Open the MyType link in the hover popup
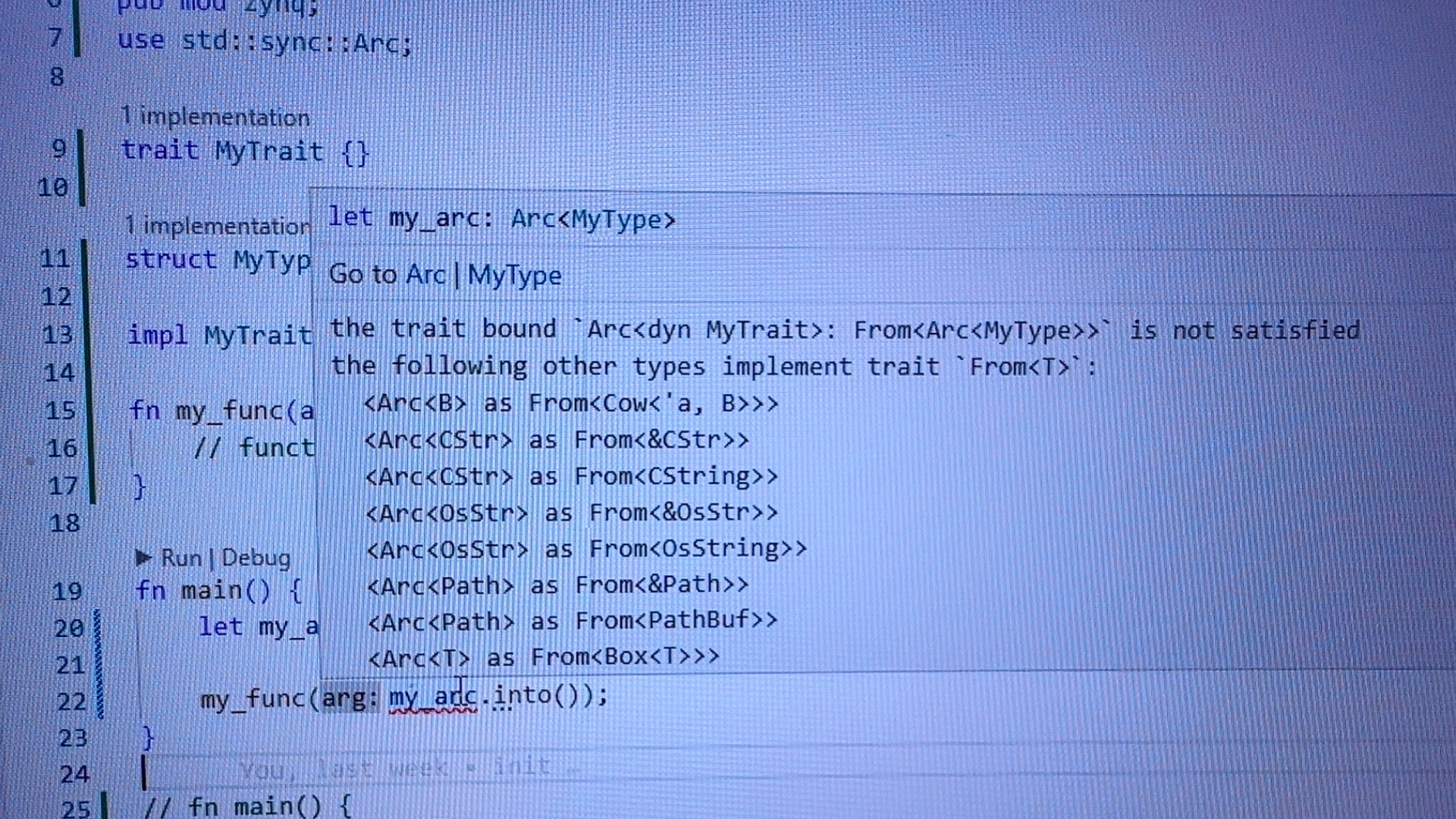 [x=514, y=275]
